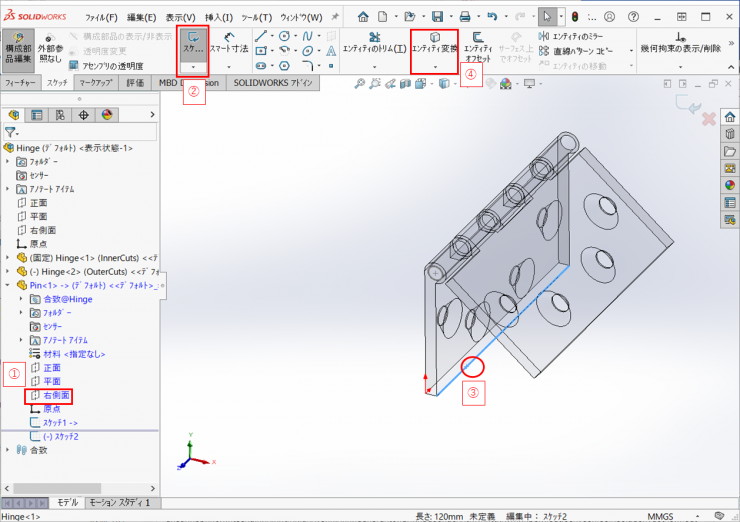
Task: Select the 右側面 plane under Pin<1>
Action: coord(57,395)
